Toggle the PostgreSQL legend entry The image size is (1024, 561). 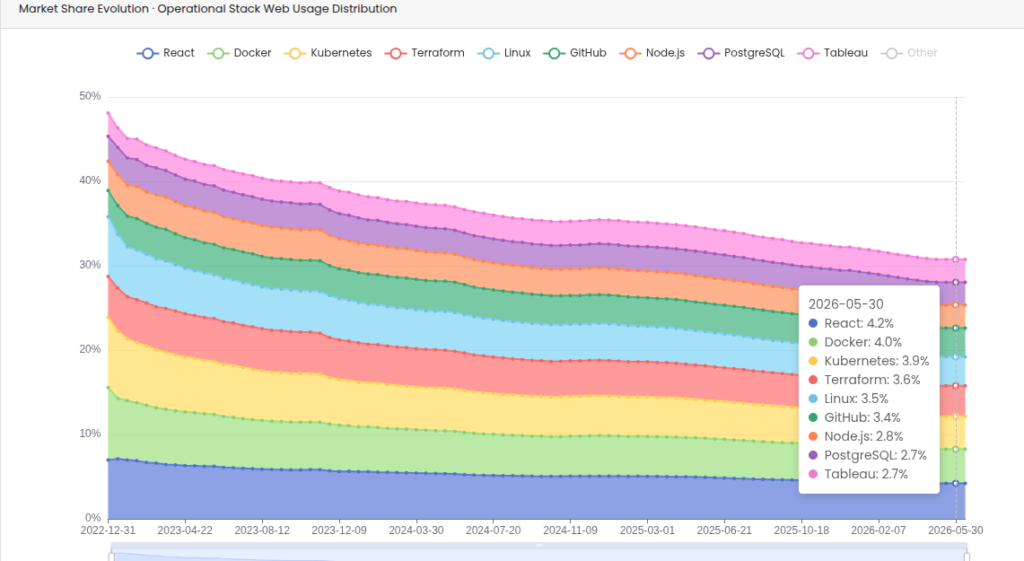pos(741,53)
